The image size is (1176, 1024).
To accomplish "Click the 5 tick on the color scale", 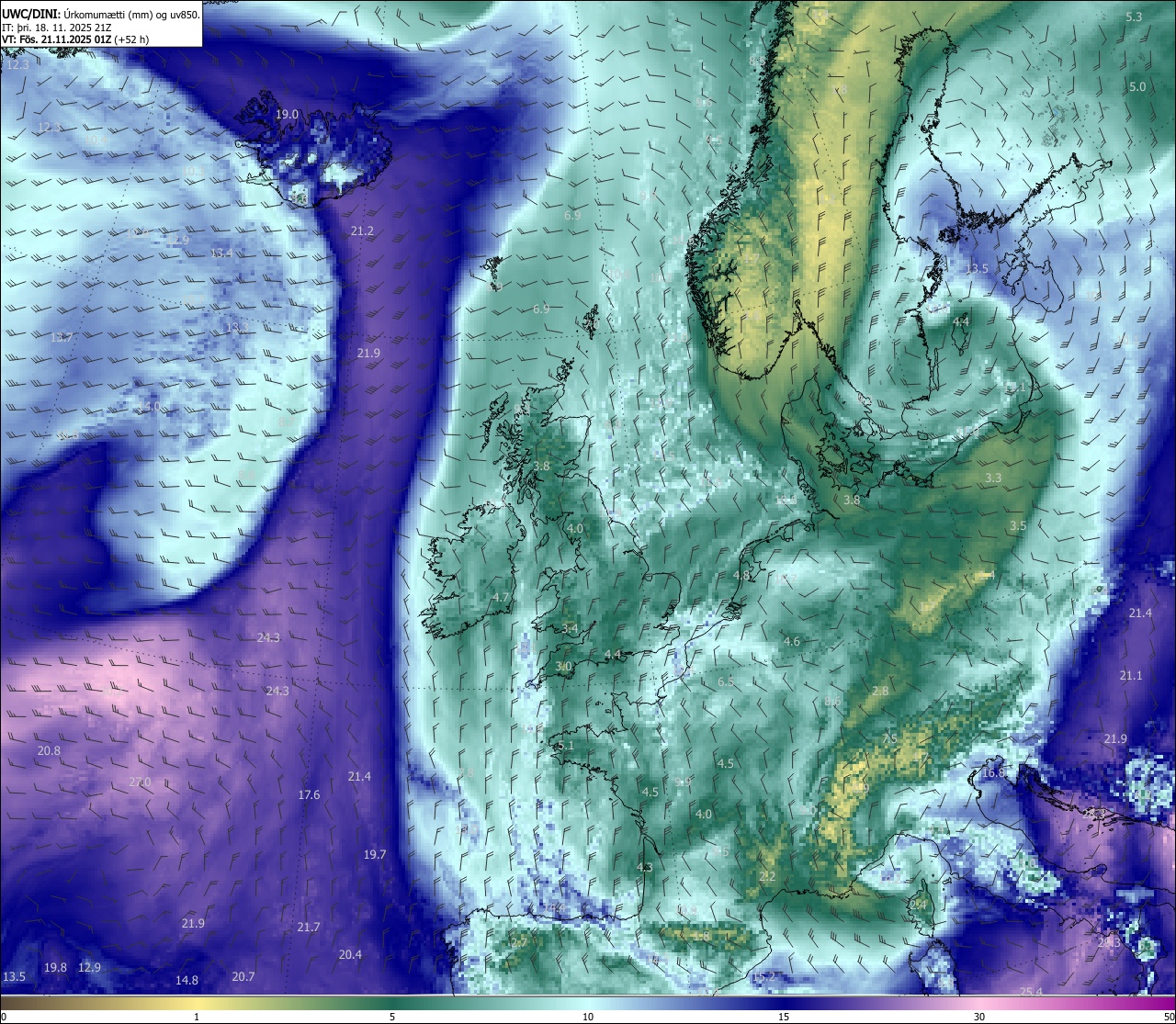I will [x=392, y=1017].
